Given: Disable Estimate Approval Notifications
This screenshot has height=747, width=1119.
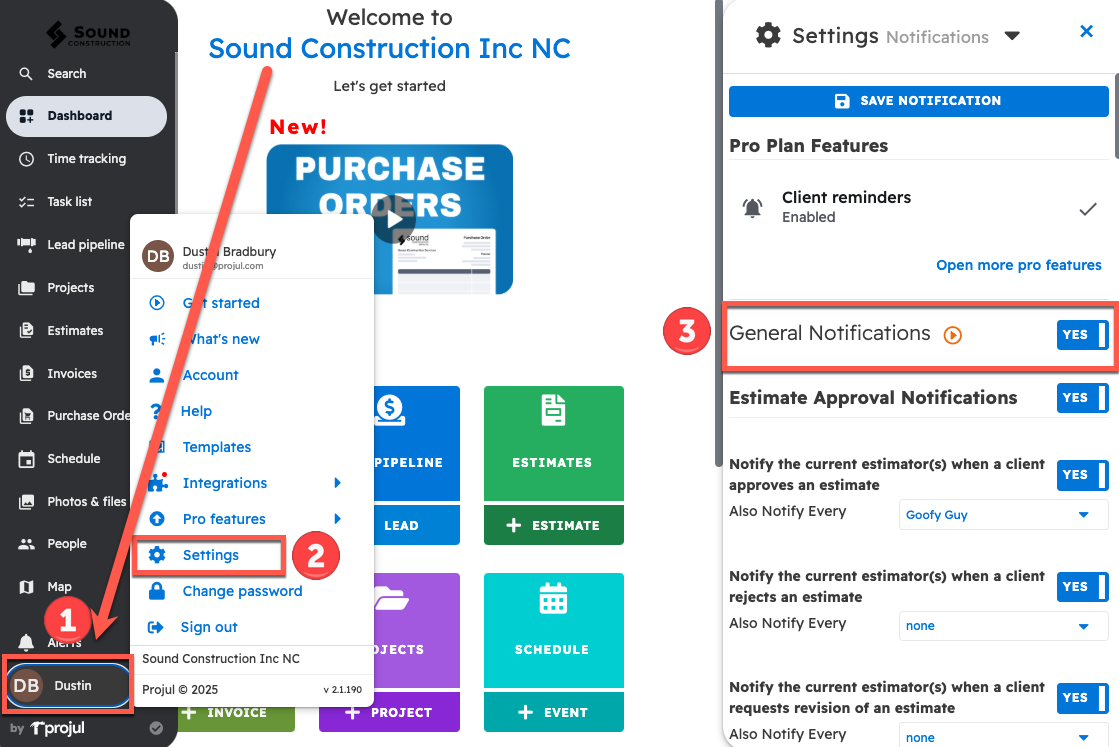Looking at the screenshot, I should point(1082,398).
